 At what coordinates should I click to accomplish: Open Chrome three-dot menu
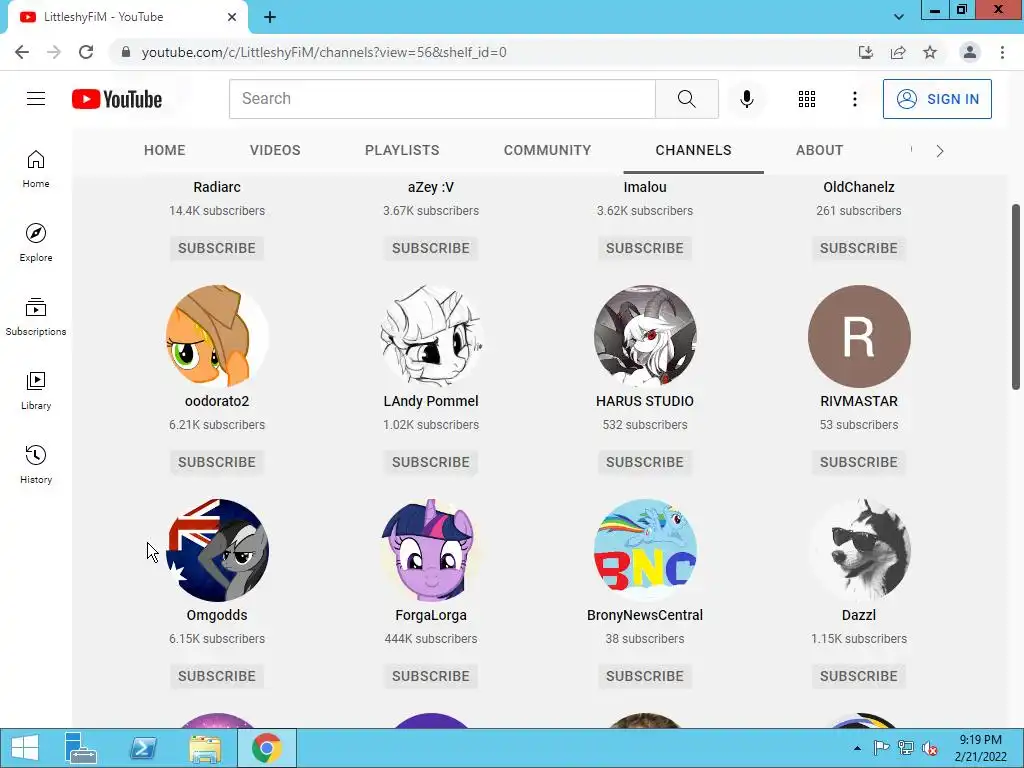pos(1002,52)
